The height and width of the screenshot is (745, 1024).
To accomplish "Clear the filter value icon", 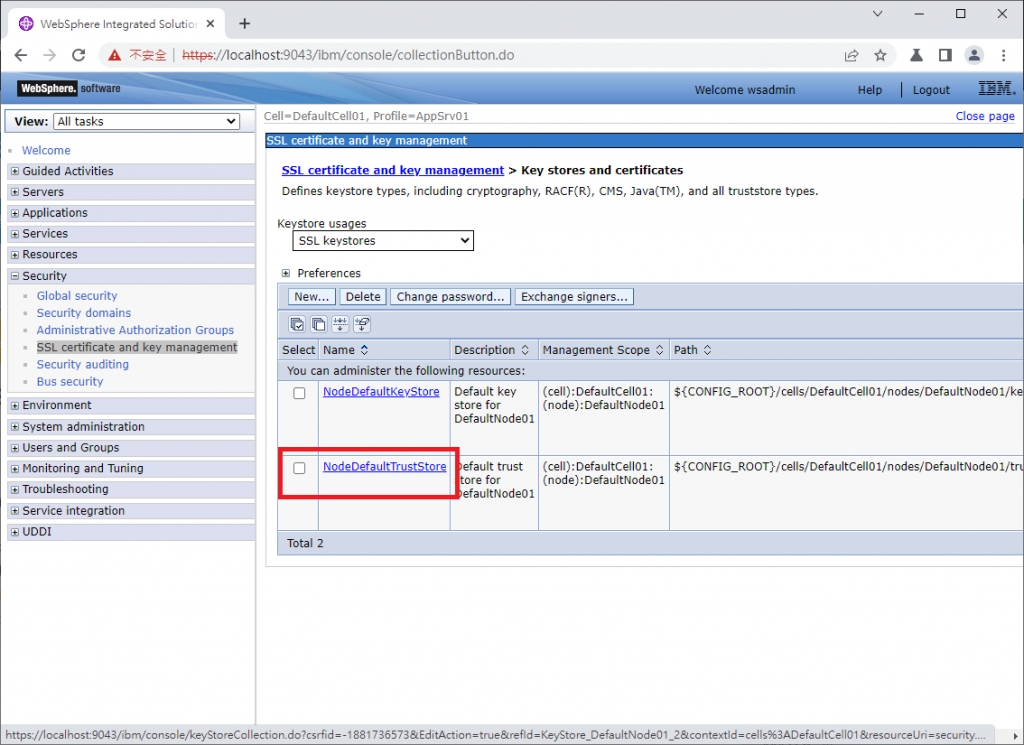I will [x=362, y=324].
